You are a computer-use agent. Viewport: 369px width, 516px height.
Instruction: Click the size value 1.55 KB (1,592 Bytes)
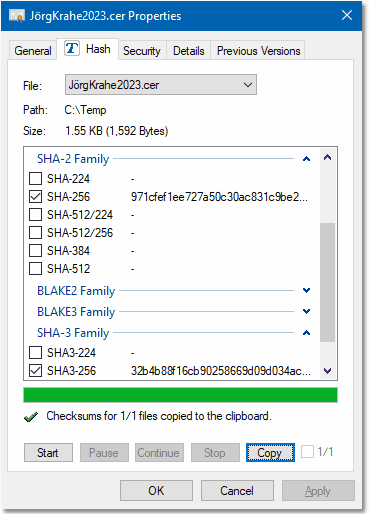(117, 131)
